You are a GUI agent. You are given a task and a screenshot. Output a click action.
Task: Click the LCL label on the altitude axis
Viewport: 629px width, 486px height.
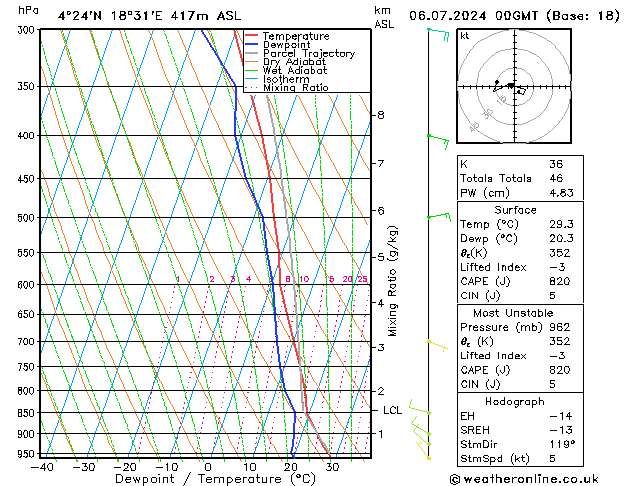[393, 410]
